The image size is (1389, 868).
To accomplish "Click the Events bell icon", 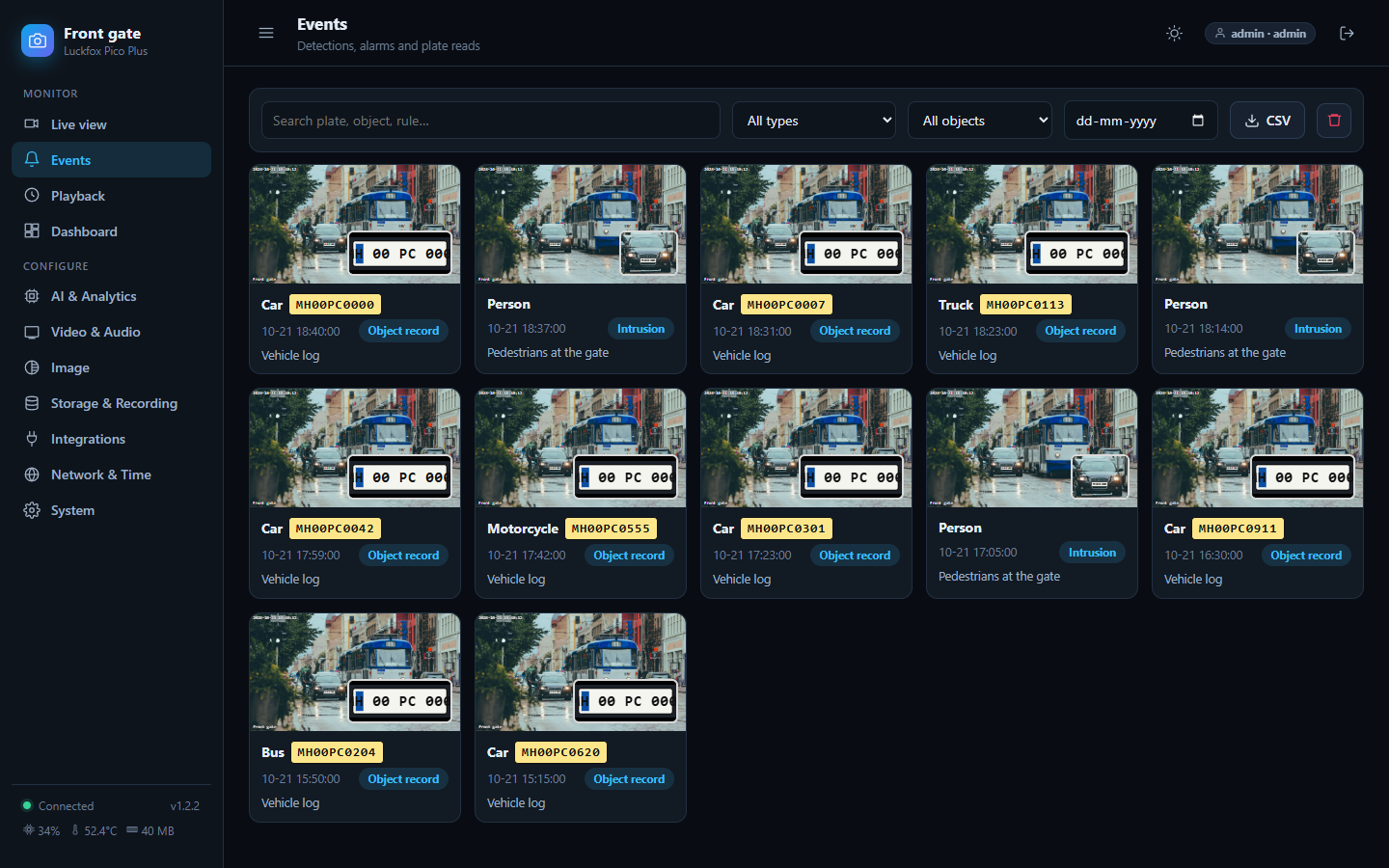I will 32,159.
